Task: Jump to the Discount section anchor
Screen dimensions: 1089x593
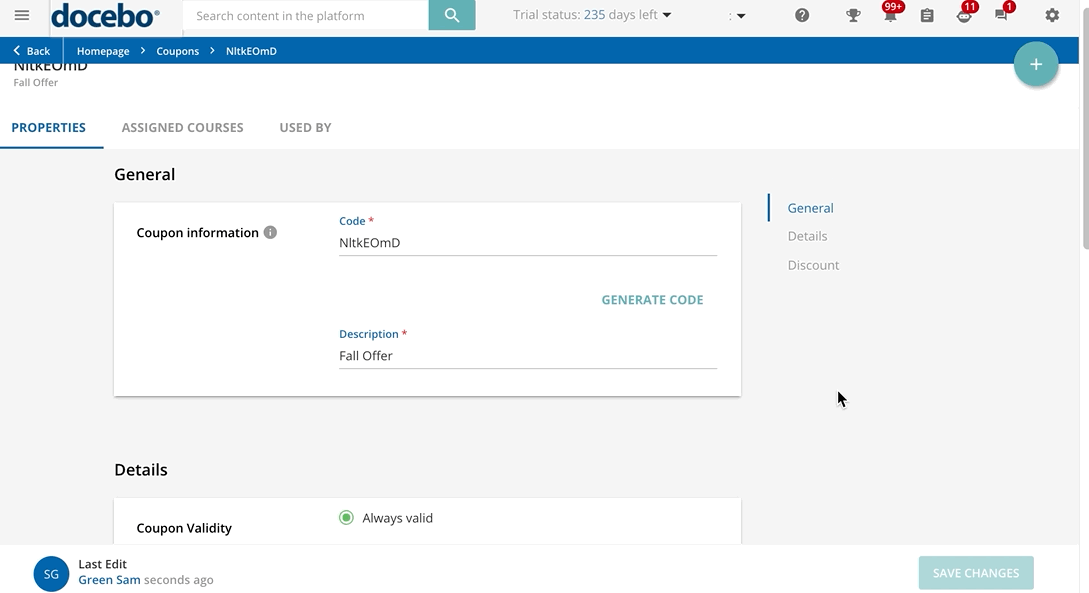Action: [813, 265]
